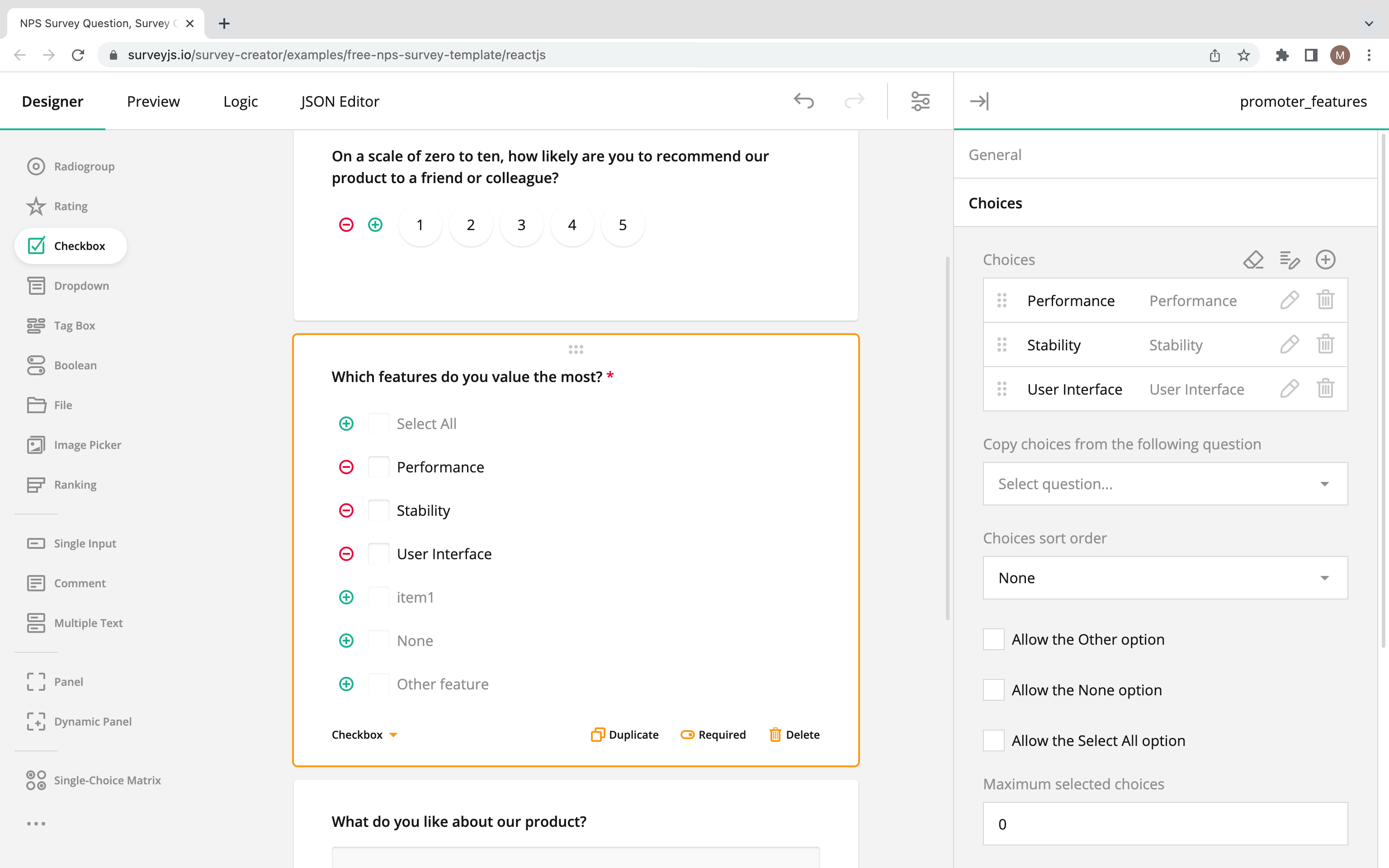
Task: Delete the Stability choice with its trash icon
Action: pos(1326,344)
